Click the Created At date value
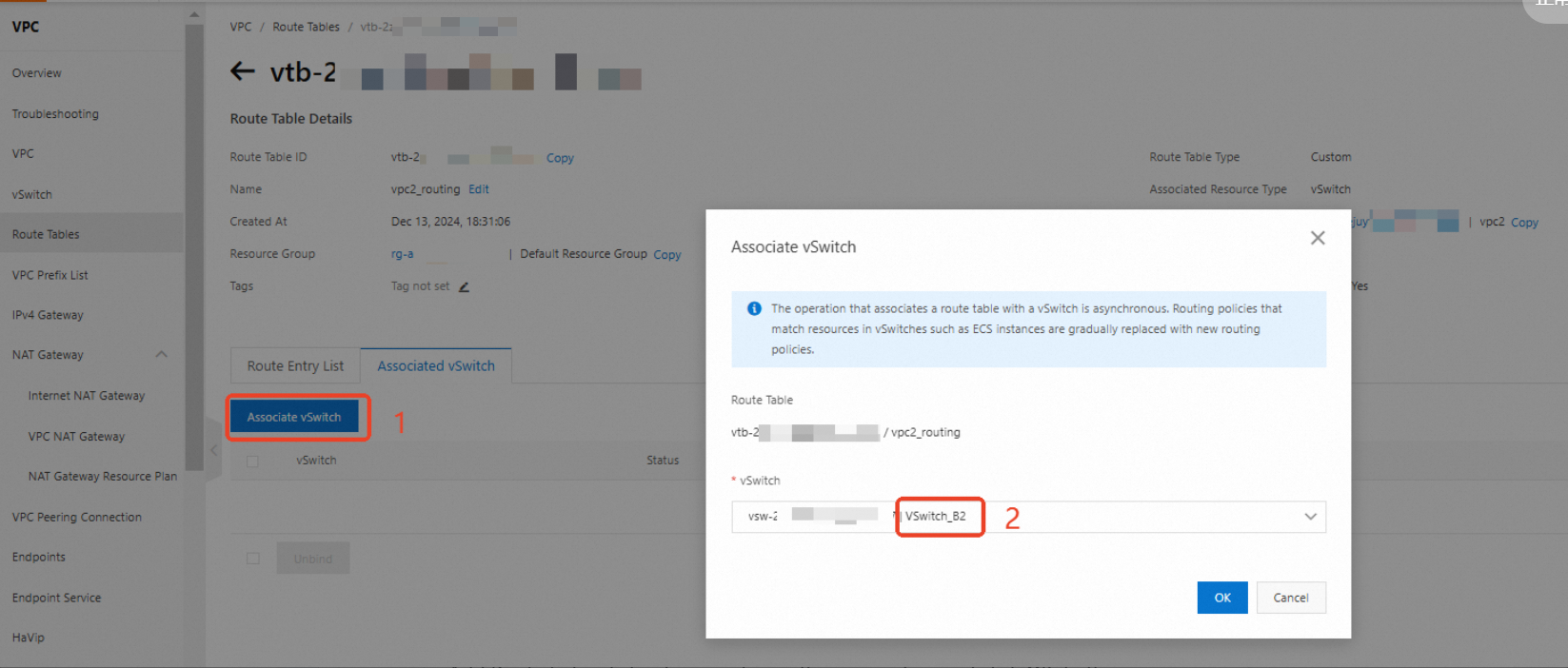Screen dimensions: 1568x668 450,222
